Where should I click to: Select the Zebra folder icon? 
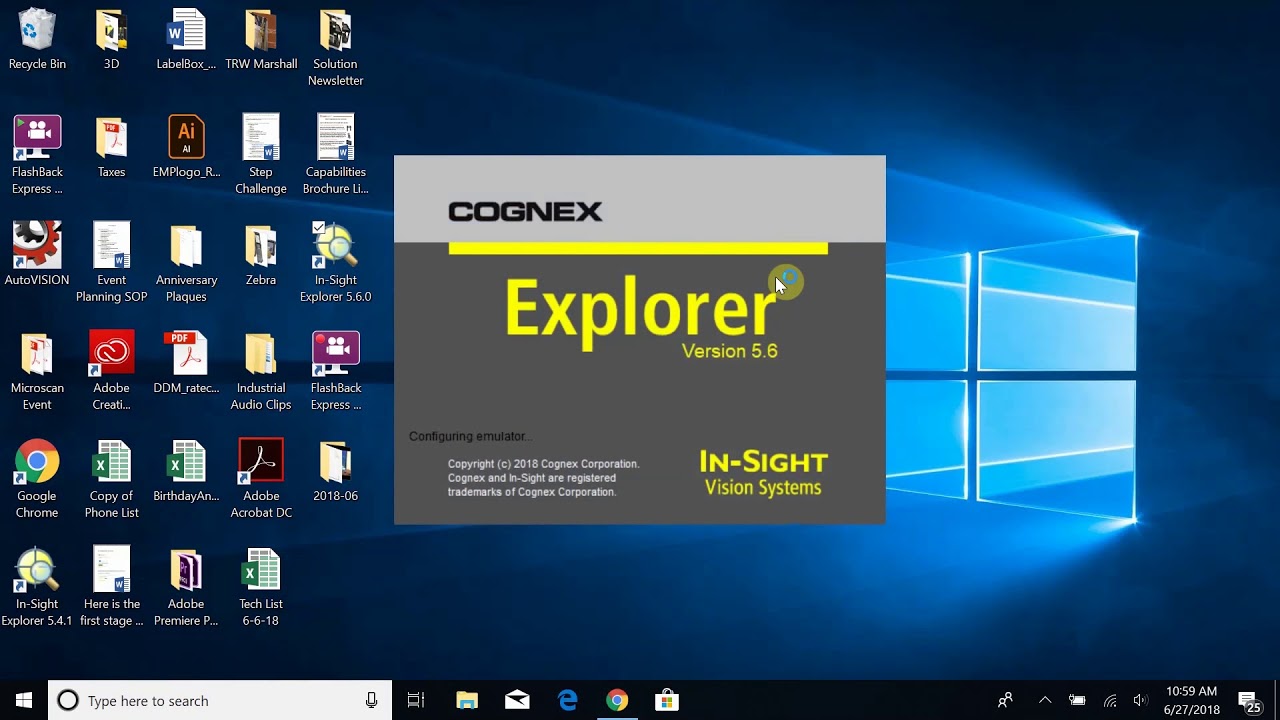pos(261,246)
